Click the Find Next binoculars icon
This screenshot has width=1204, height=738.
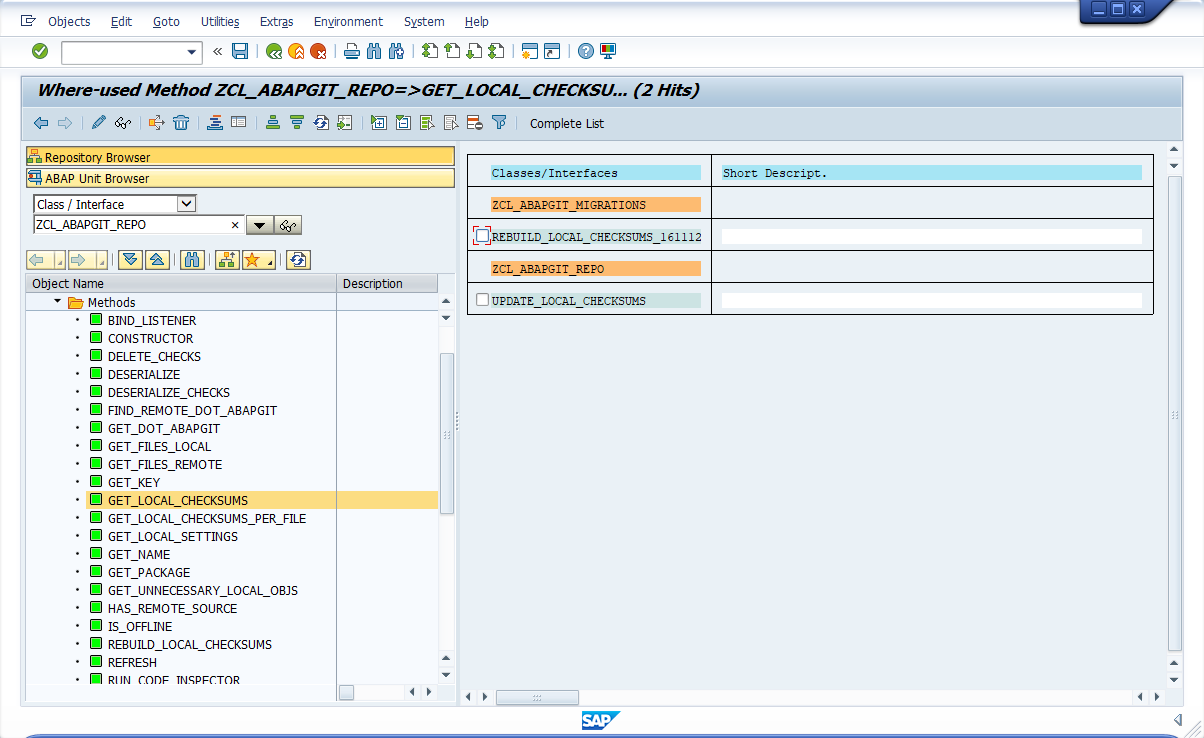[x=396, y=51]
